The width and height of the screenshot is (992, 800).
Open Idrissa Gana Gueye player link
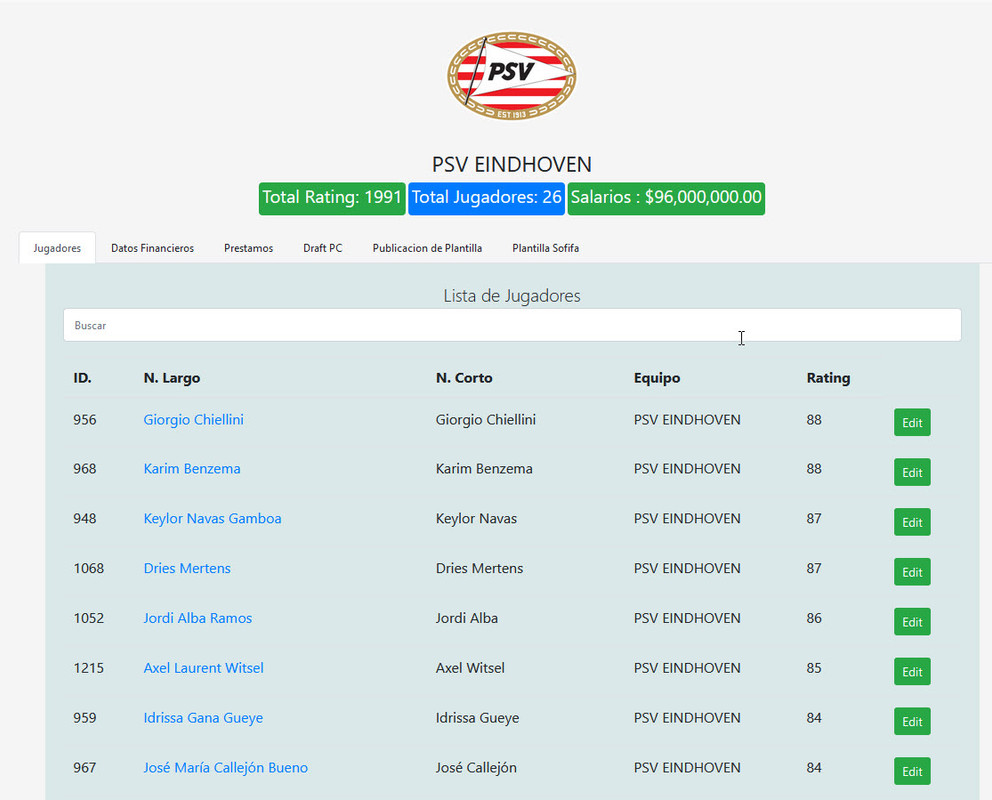click(x=203, y=718)
